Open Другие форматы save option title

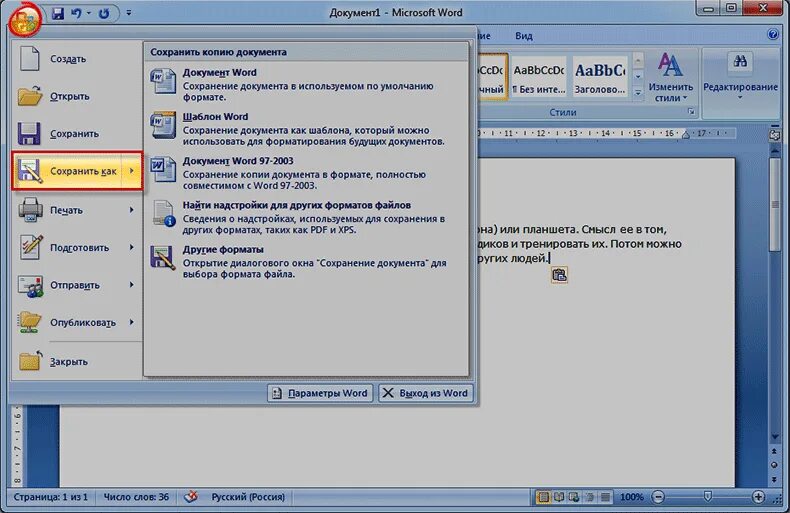tap(223, 249)
